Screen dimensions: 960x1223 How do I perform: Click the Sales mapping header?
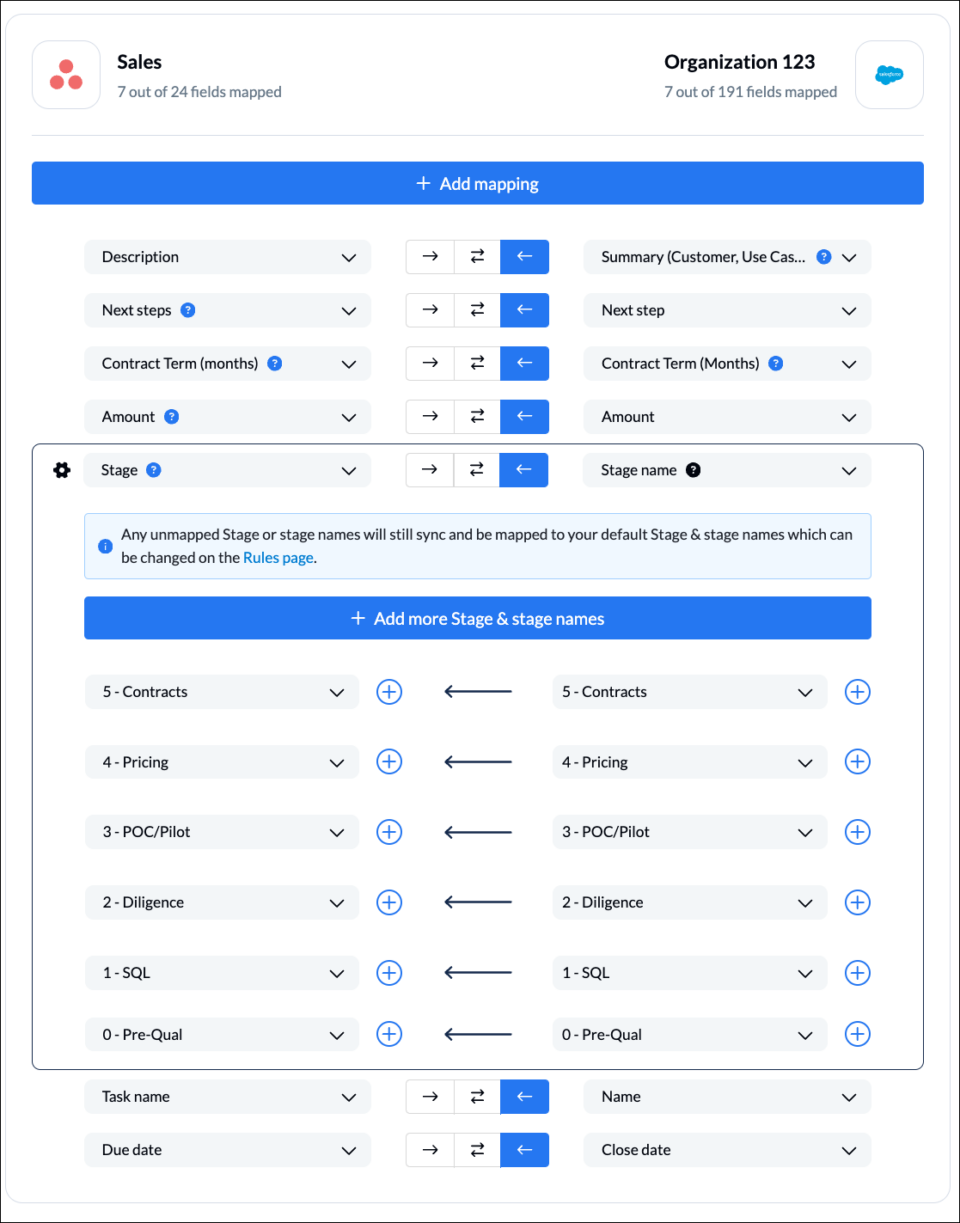click(x=139, y=62)
